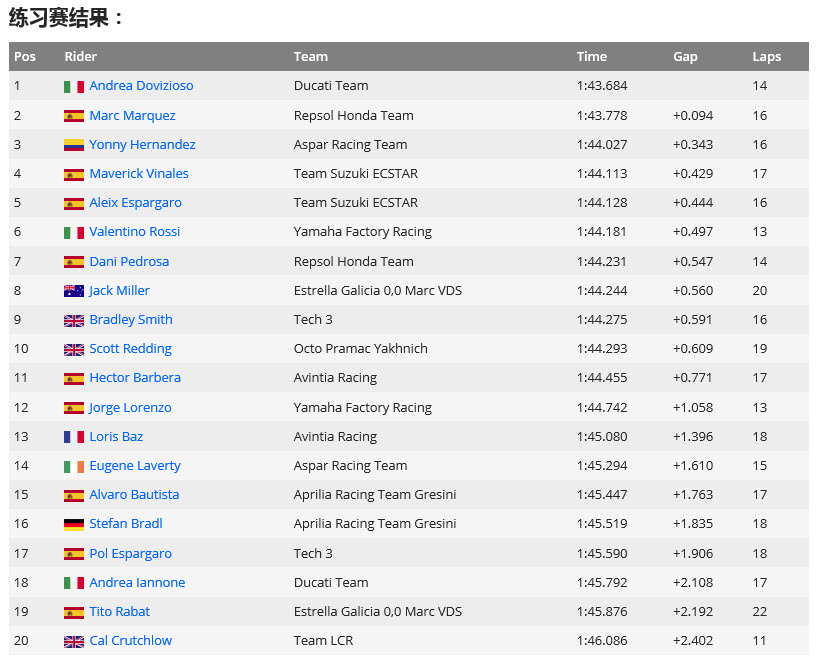The width and height of the screenshot is (817, 662).
Task: Click the Spanish flag next to Marc Marquez
Action: pyautogui.click(x=73, y=116)
